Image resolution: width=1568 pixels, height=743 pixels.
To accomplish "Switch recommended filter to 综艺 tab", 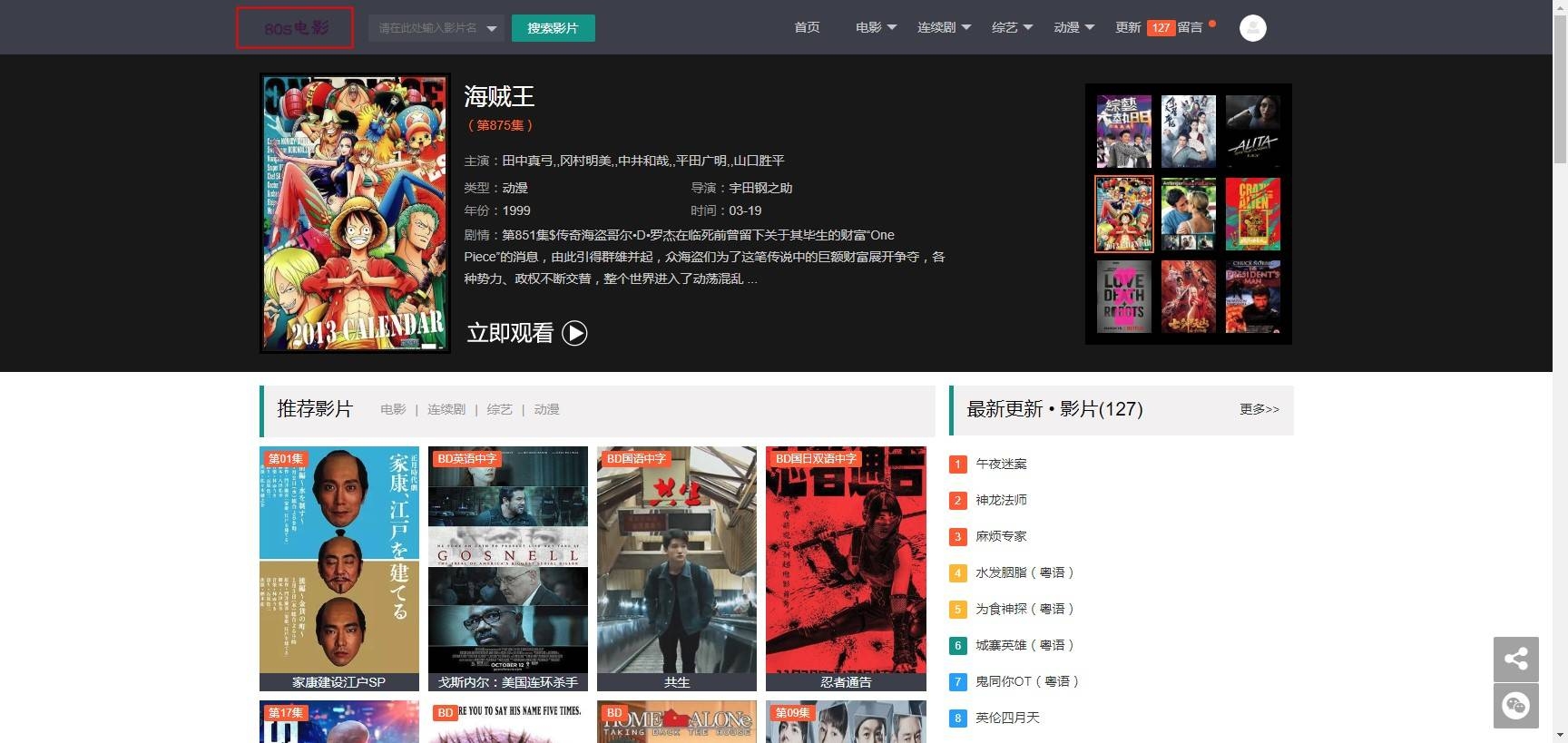I will coord(499,410).
